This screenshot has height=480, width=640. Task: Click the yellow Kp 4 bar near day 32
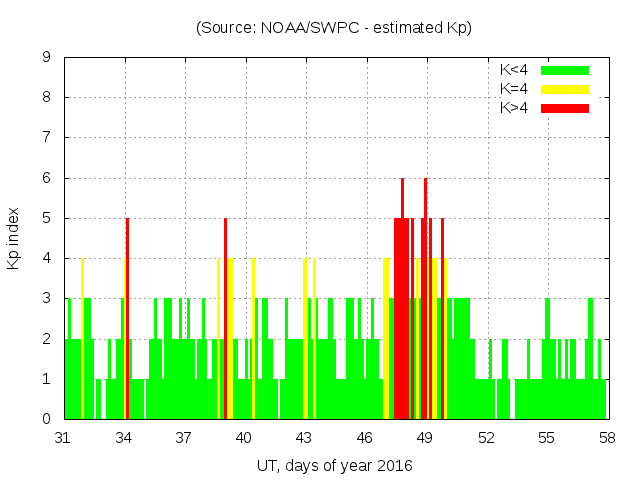click(x=82, y=338)
